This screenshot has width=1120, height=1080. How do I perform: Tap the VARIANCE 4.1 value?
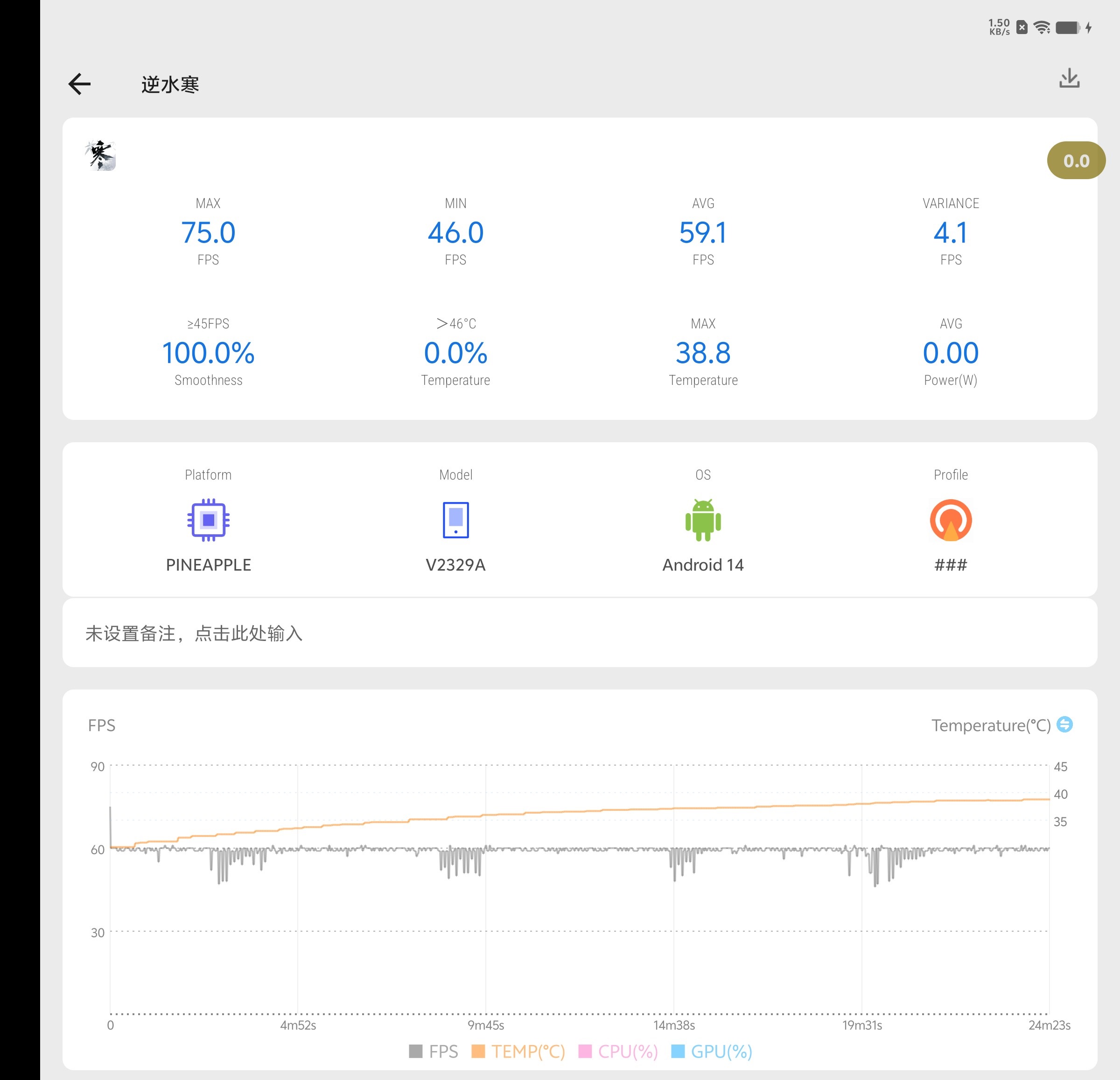(951, 232)
